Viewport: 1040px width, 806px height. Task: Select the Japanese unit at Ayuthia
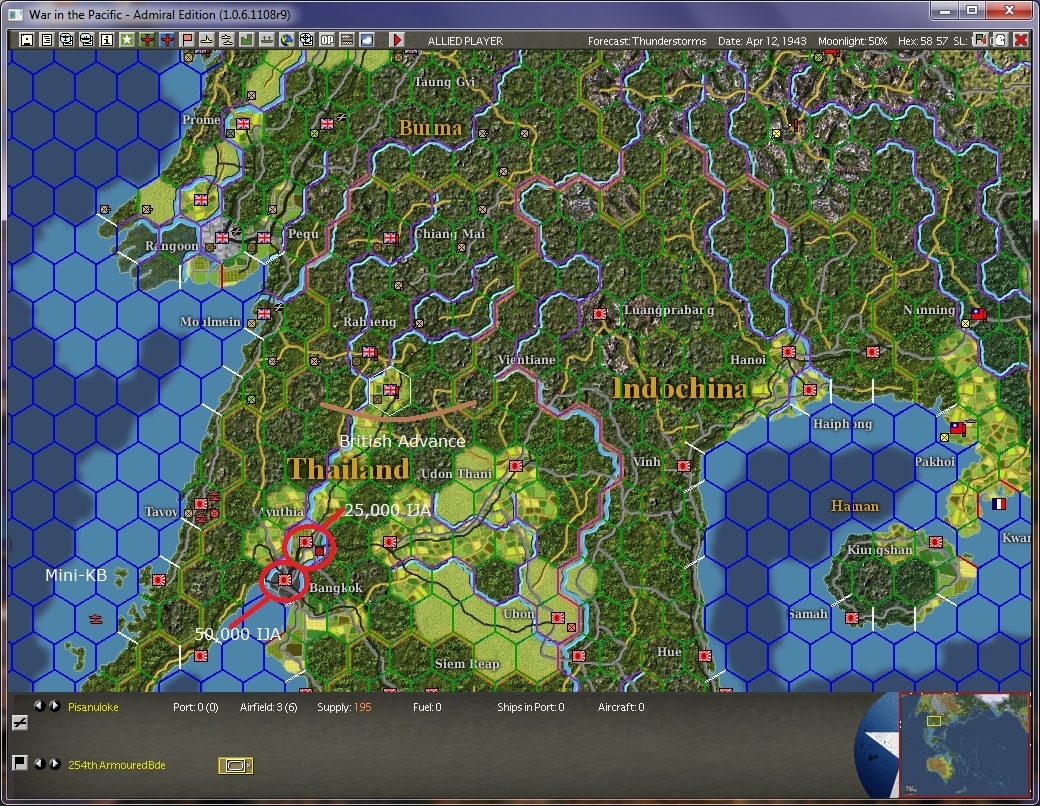click(305, 542)
